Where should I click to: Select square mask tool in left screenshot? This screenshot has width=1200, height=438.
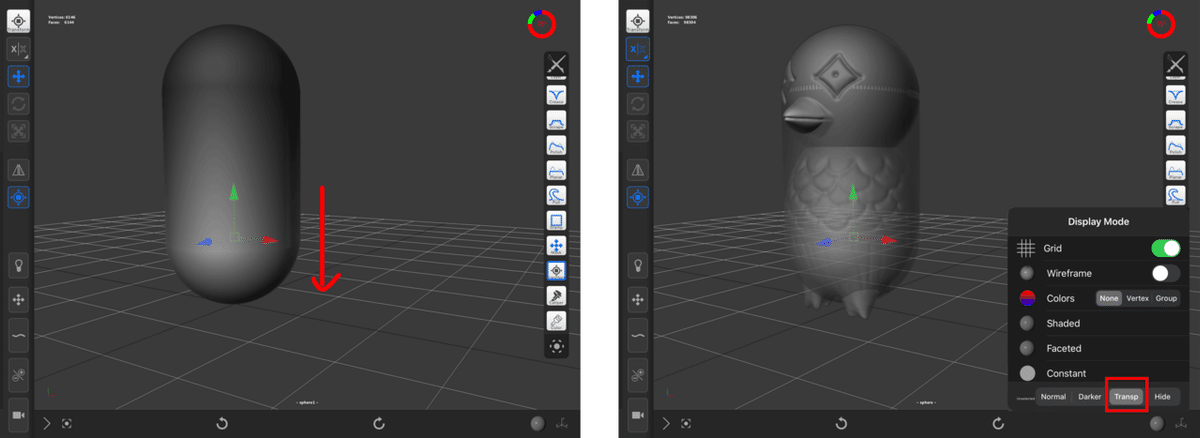pos(557,221)
